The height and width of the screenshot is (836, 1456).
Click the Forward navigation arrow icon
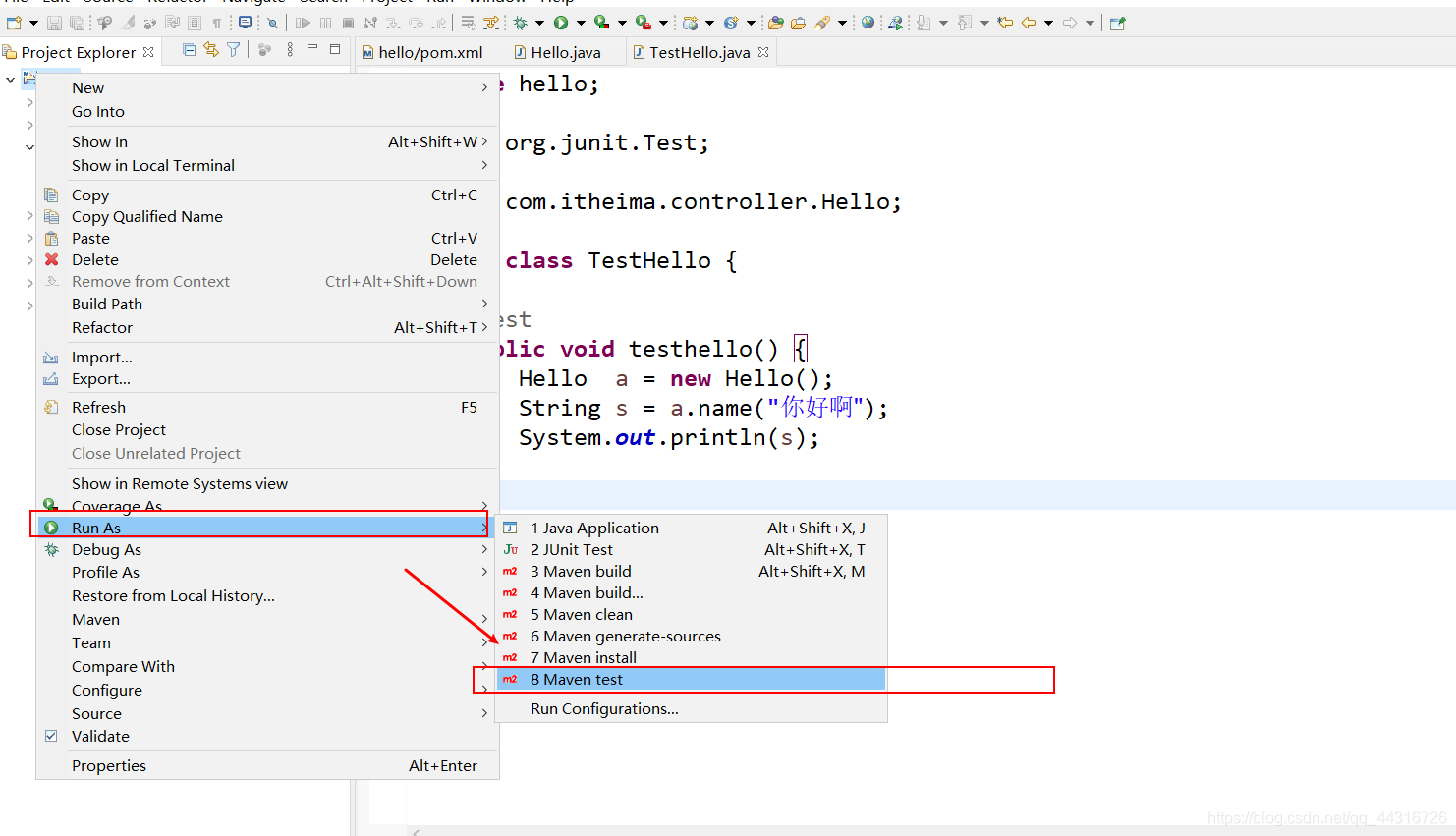click(1070, 23)
